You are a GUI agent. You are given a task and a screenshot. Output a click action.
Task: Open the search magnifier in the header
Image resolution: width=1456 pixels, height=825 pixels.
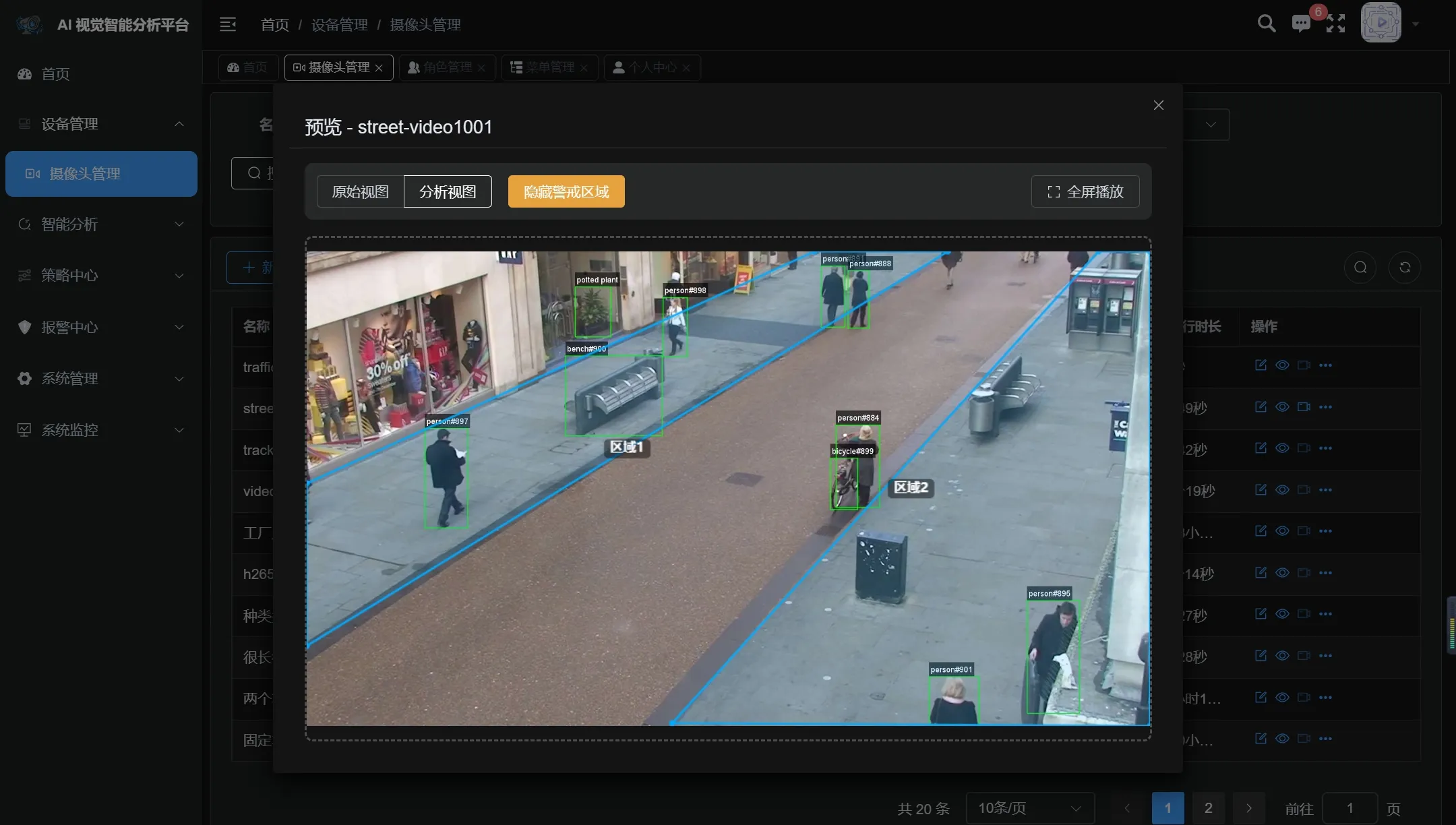click(x=1267, y=24)
